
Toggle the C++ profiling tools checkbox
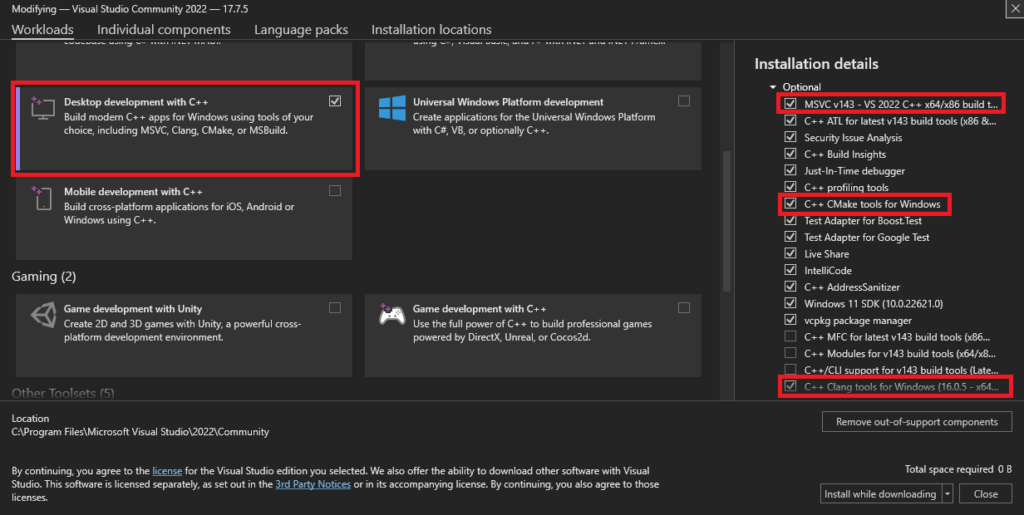tap(790, 187)
